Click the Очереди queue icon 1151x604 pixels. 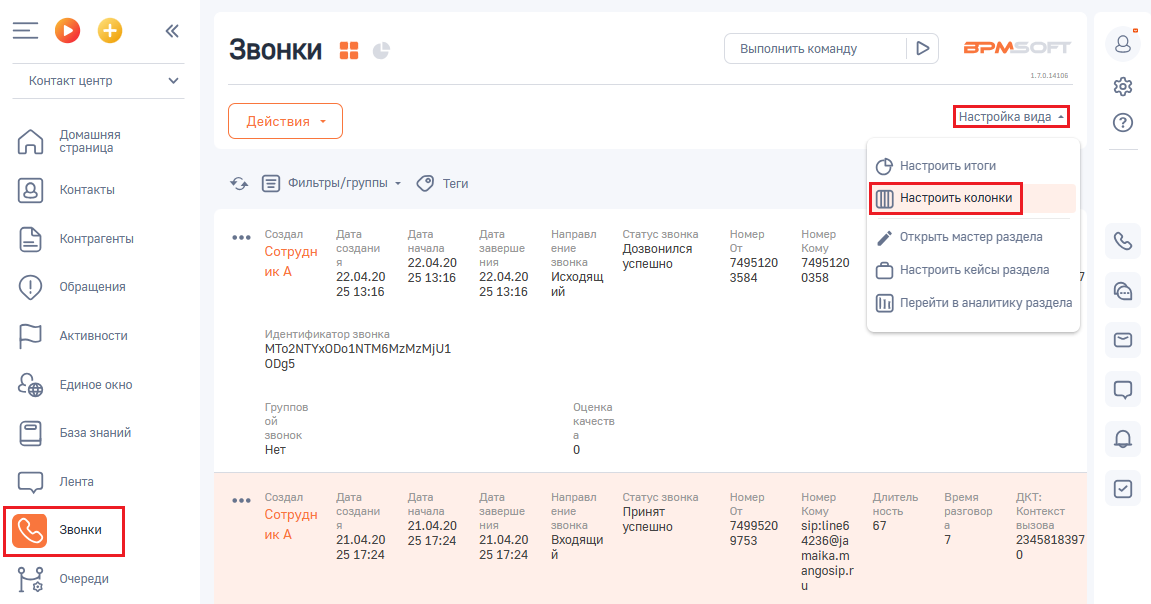coord(30,579)
